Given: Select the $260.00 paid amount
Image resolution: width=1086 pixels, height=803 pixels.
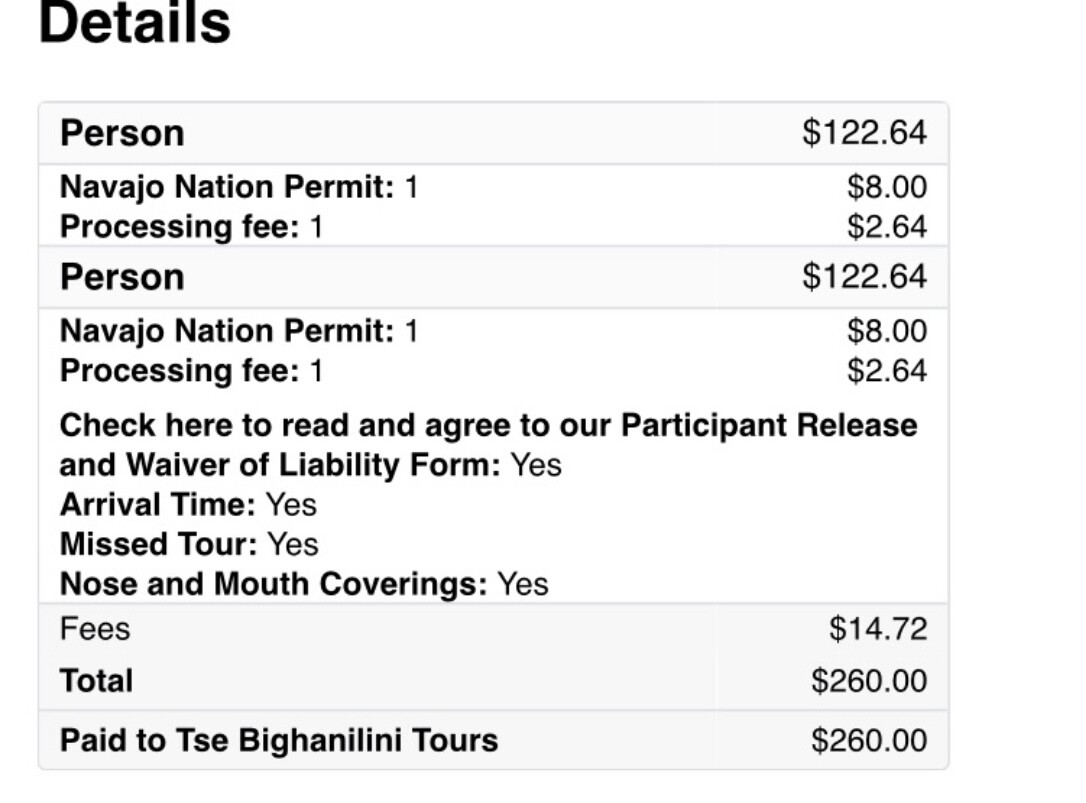Looking at the screenshot, I should [868, 741].
